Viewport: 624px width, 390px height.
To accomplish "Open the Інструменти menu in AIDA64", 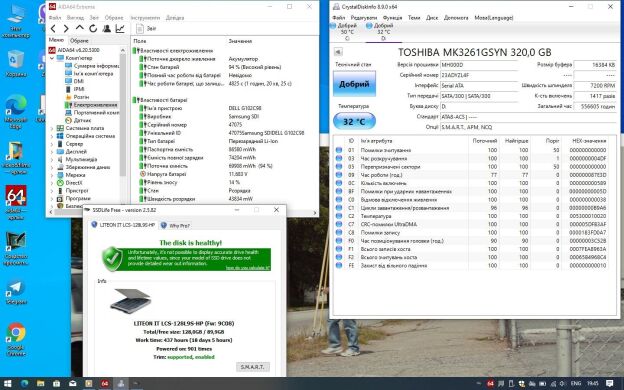I will [145, 18].
